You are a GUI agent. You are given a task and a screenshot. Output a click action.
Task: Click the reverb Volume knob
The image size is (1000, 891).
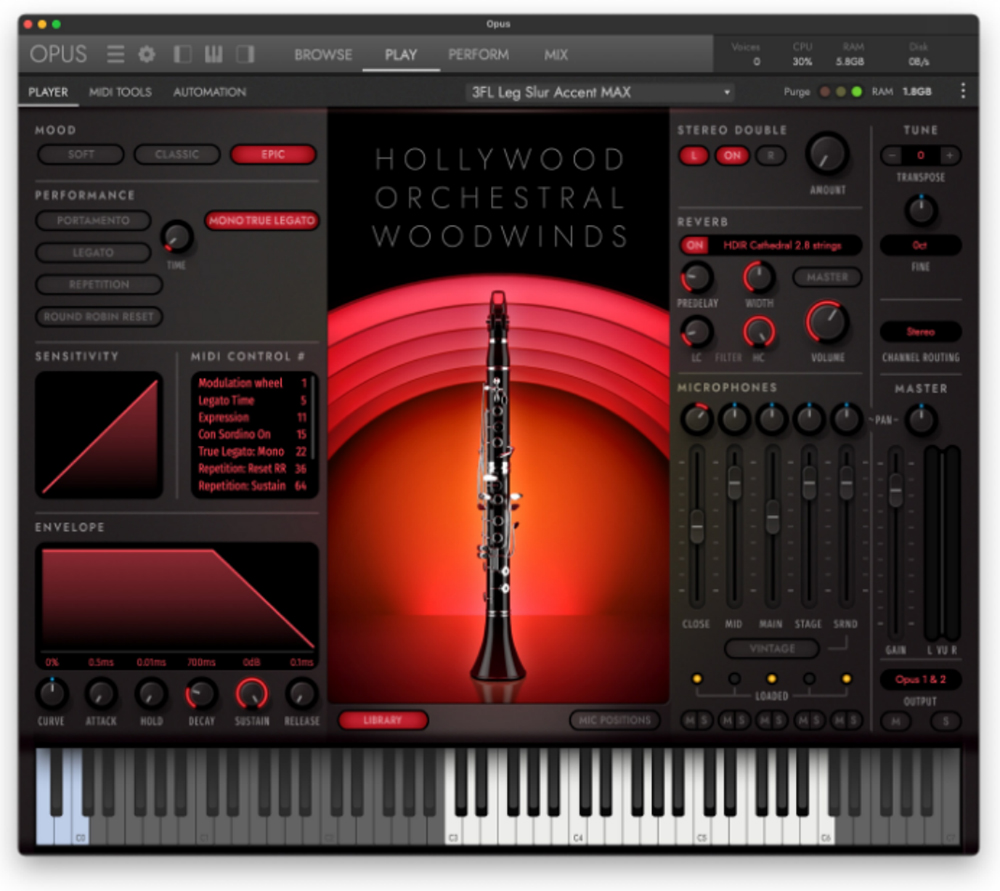pos(827,322)
